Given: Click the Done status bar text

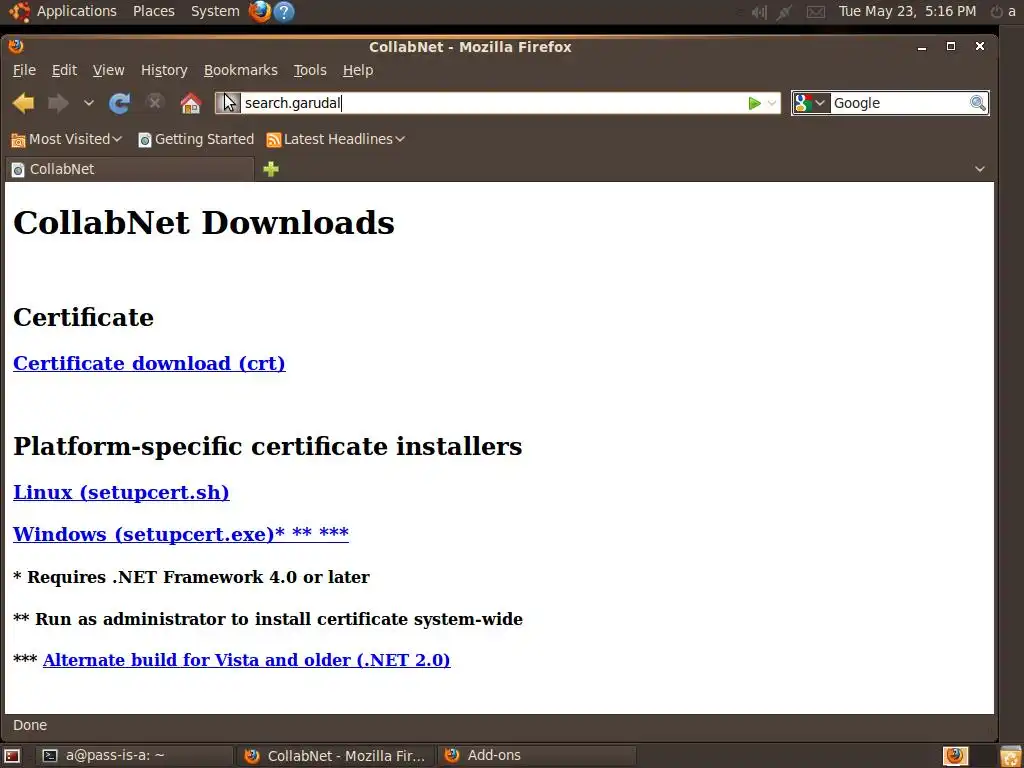Looking at the screenshot, I should (x=30, y=725).
